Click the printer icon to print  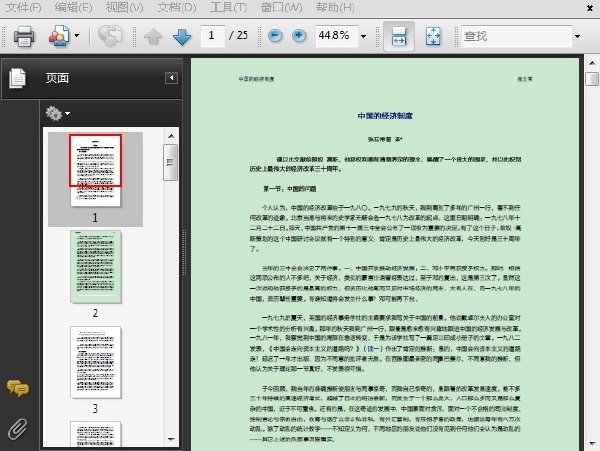pyautogui.click(x=24, y=36)
